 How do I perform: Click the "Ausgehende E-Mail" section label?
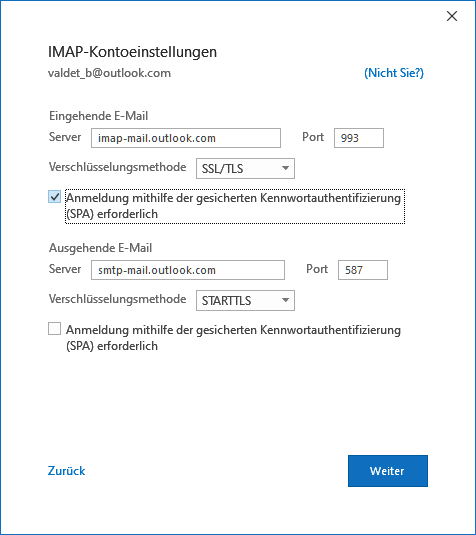(x=101, y=248)
